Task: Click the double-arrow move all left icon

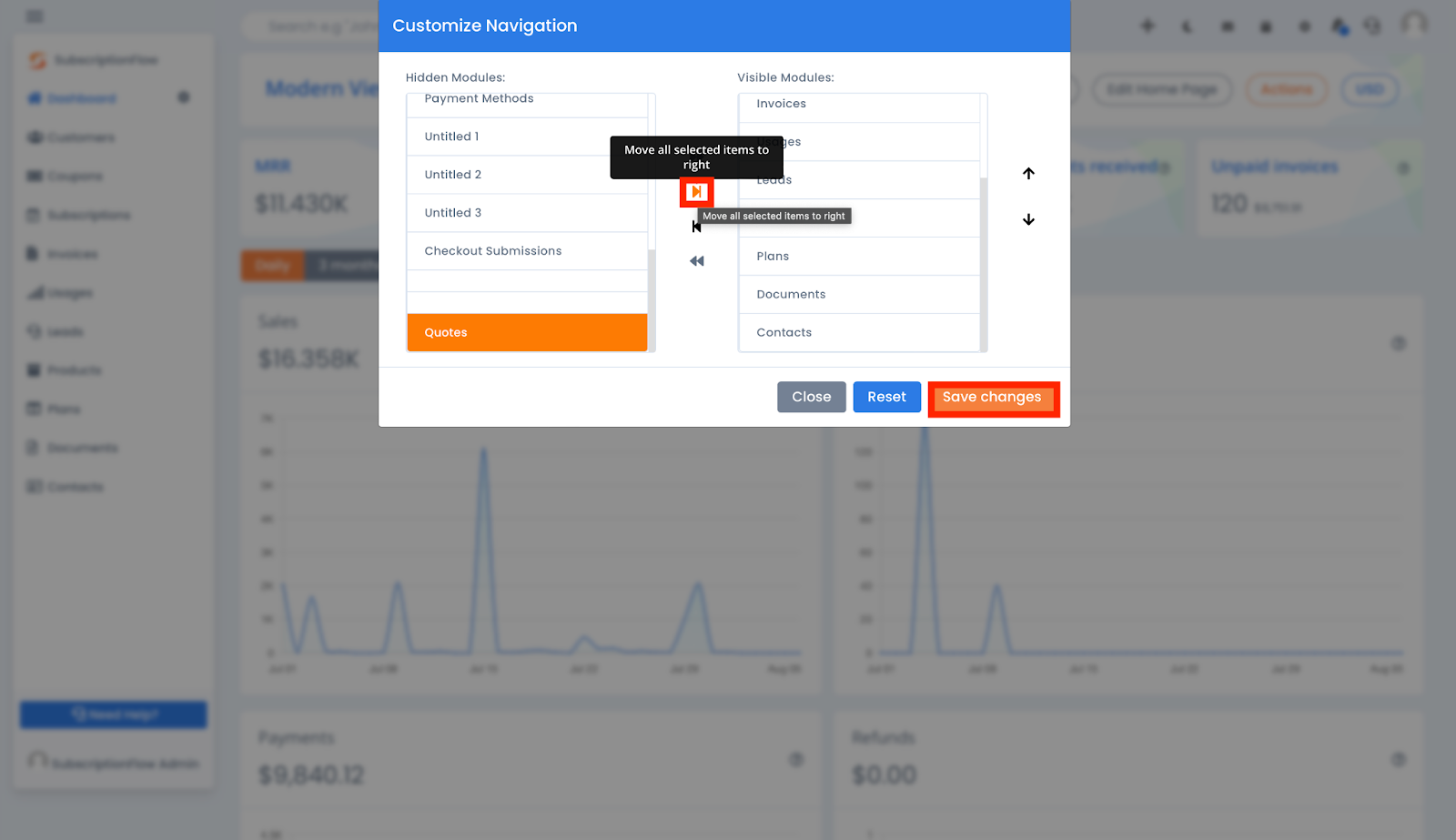Action: [x=696, y=261]
